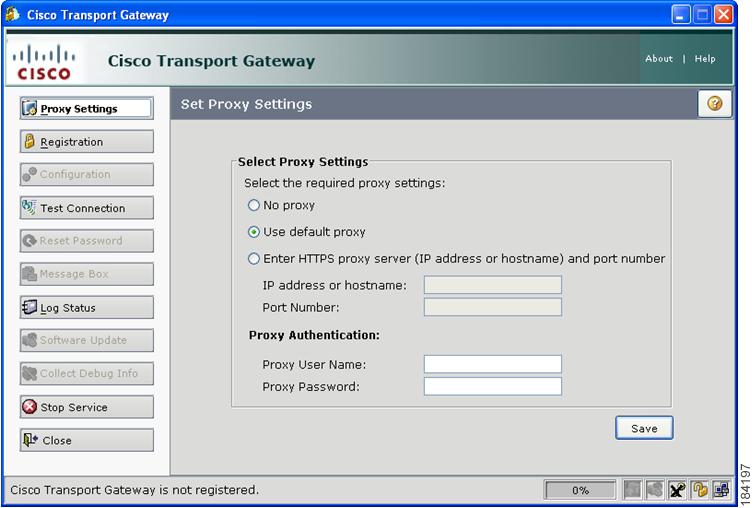Image resolution: width=755 pixels, height=508 pixels.
Task: Select the No proxy radio button
Action: click(254, 206)
